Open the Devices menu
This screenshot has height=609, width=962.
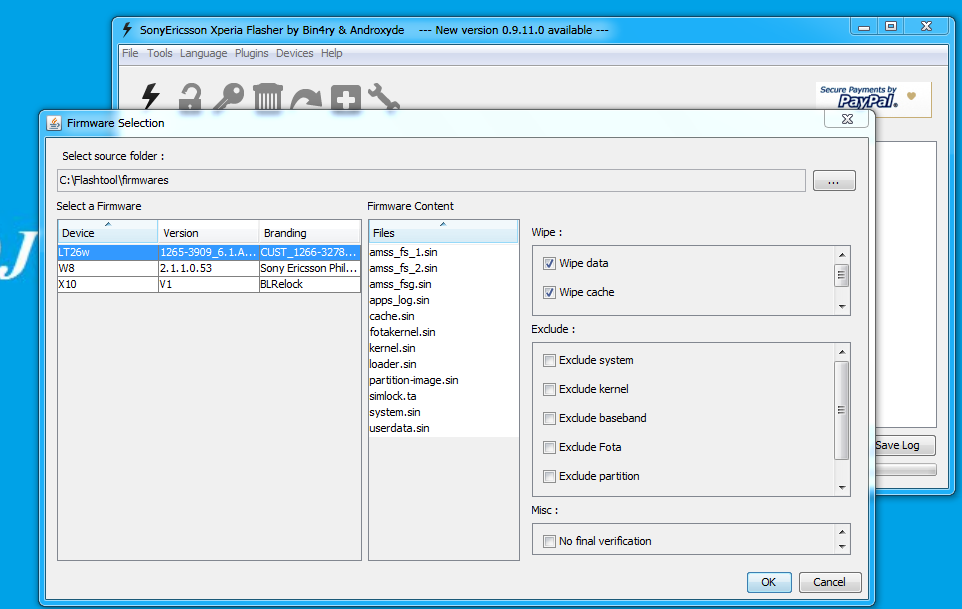coord(294,53)
